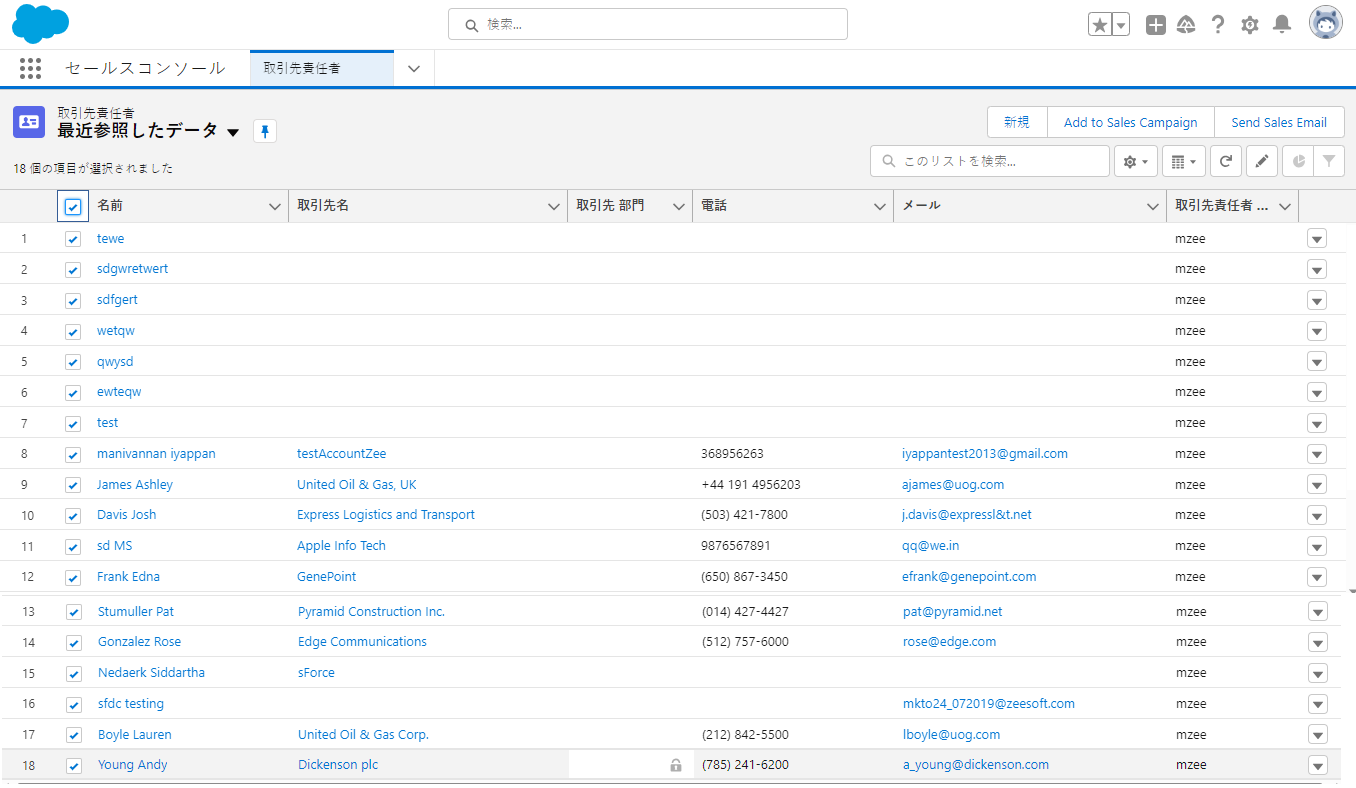
Task: Open the 電話 column menu chevron
Action: 880,206
